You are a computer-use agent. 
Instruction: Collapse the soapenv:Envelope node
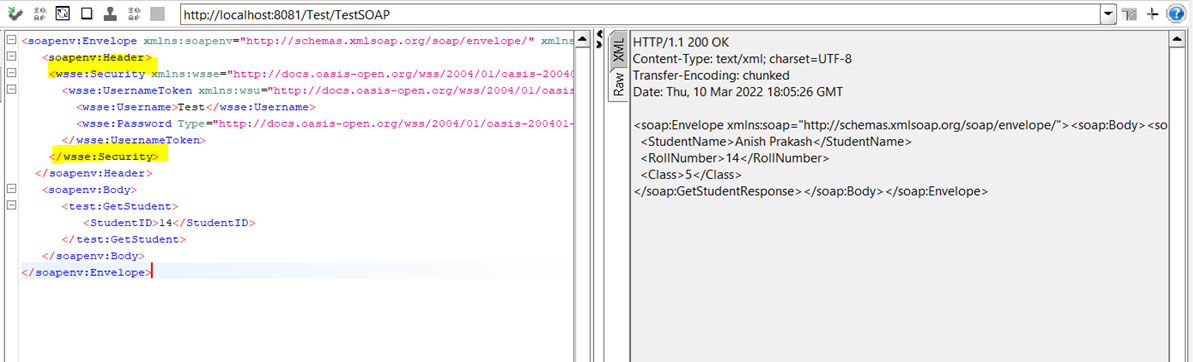click(10, 40)
